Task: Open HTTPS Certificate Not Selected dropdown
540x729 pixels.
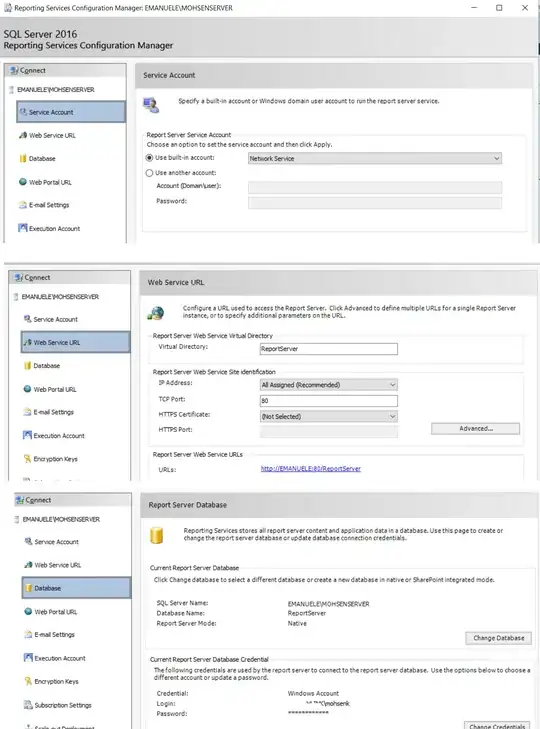Action: 329,417
